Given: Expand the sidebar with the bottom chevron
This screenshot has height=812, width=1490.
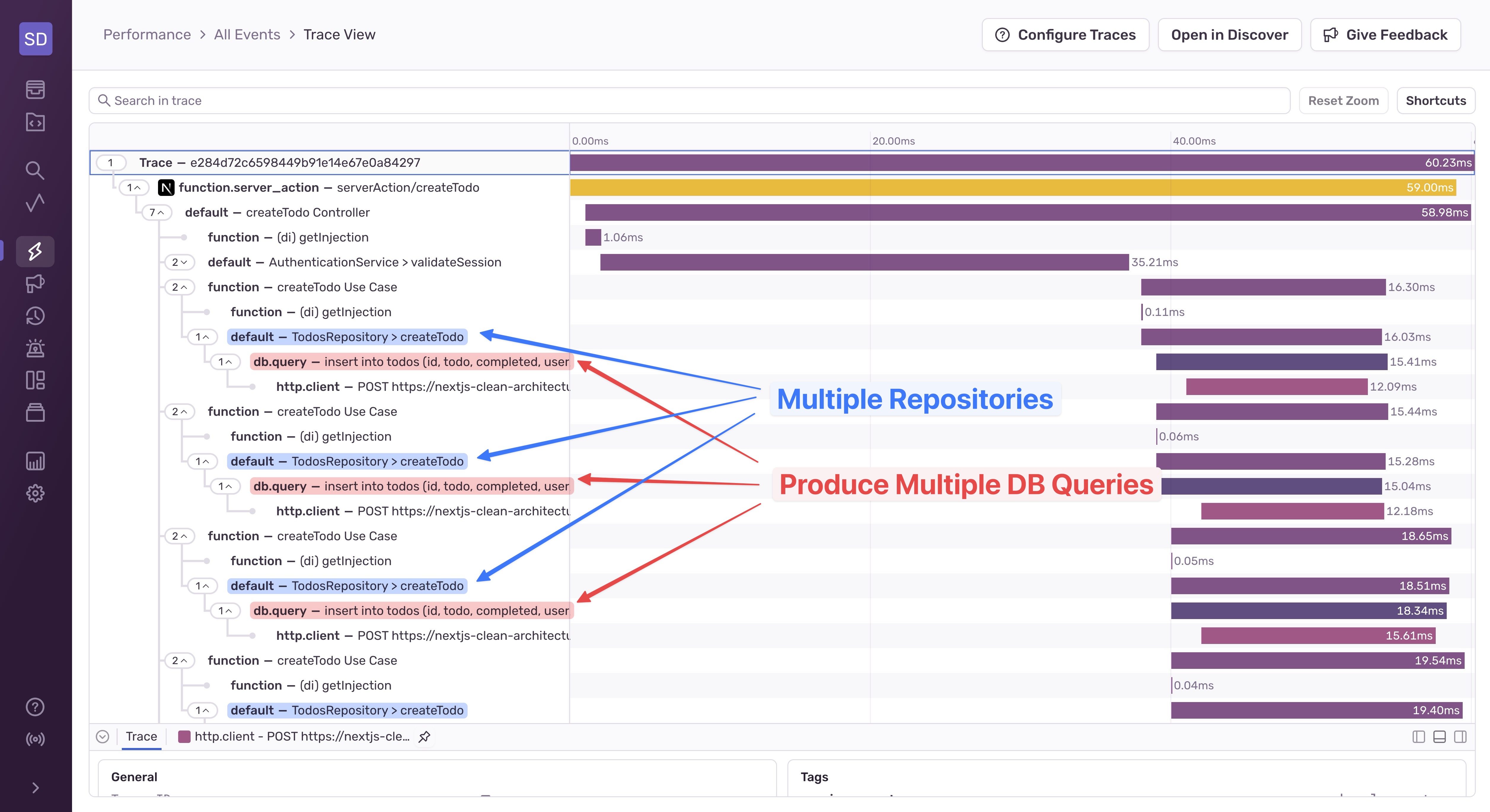Looking at the screenshot, I should pos(35,788).
